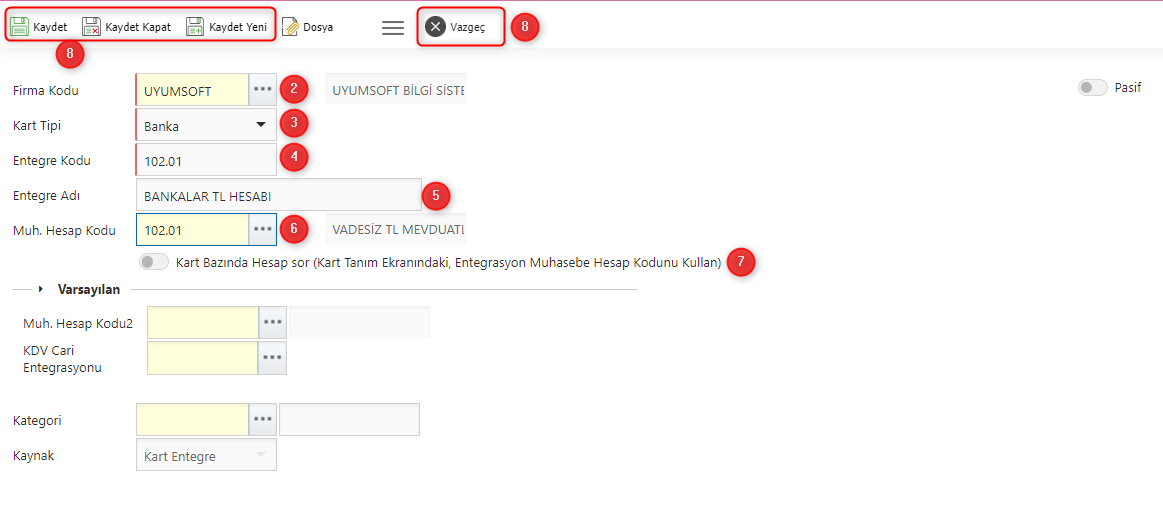This screenshot has width=1163, height=505.
Task: Open Muh. Hesap Kodu2 lookup ellipsis button
Action: click(273, 322)
